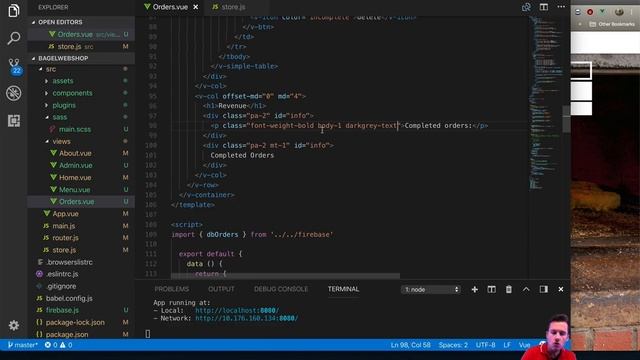
Task: Split the terminal panel
Action: [491, 289]
